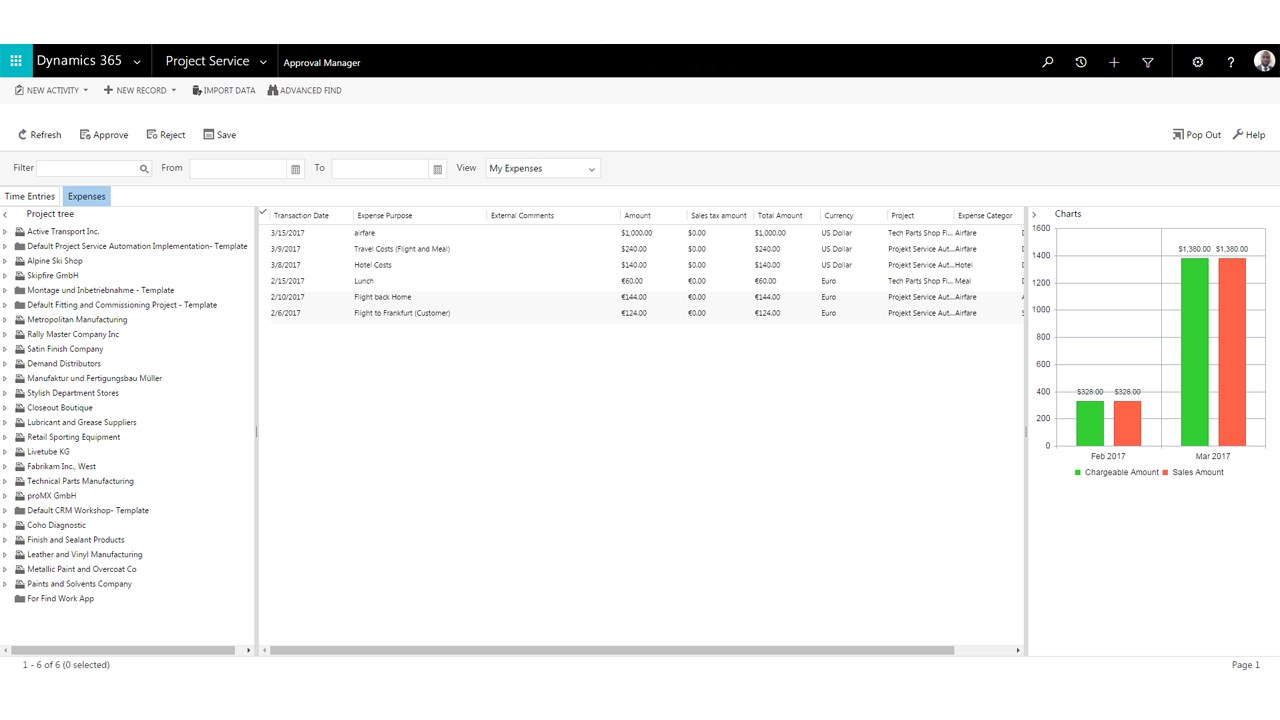Switch to the Time Entries tab
Viewport: 1280px width, 720px height.
tap(30, 197)
